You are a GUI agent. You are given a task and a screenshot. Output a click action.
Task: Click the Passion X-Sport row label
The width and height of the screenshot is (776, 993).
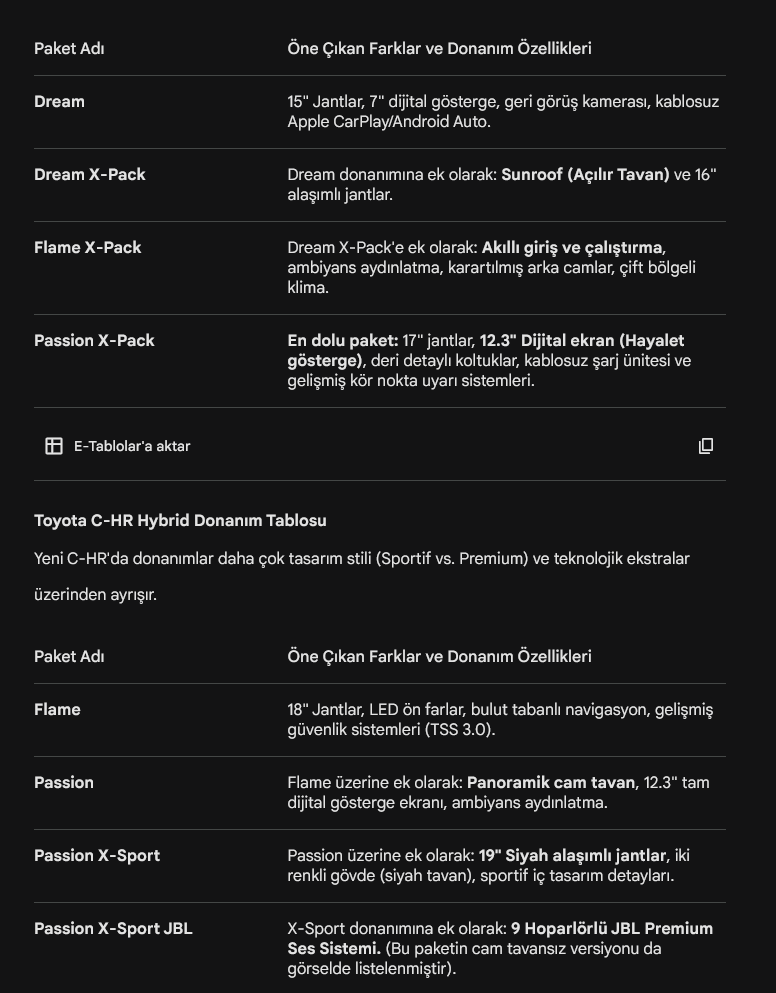point(97,856)
